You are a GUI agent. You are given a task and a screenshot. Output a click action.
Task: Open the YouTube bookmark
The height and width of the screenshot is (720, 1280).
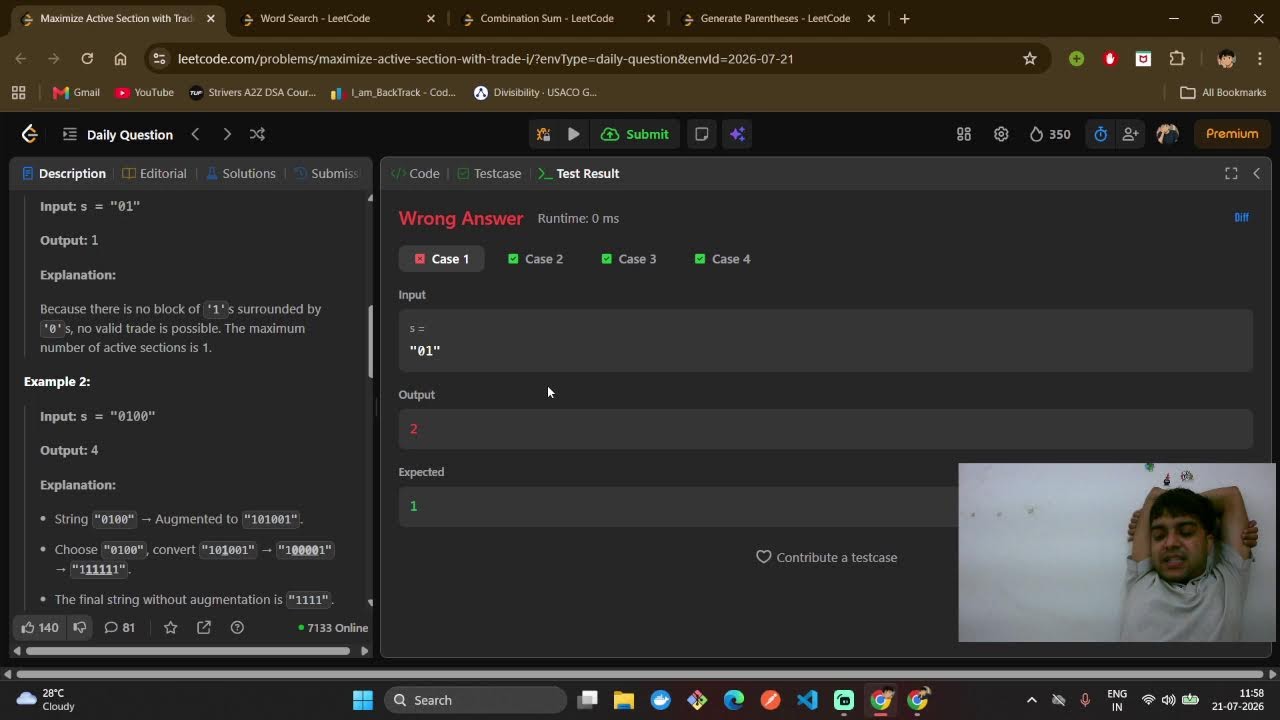coord(144,92)
